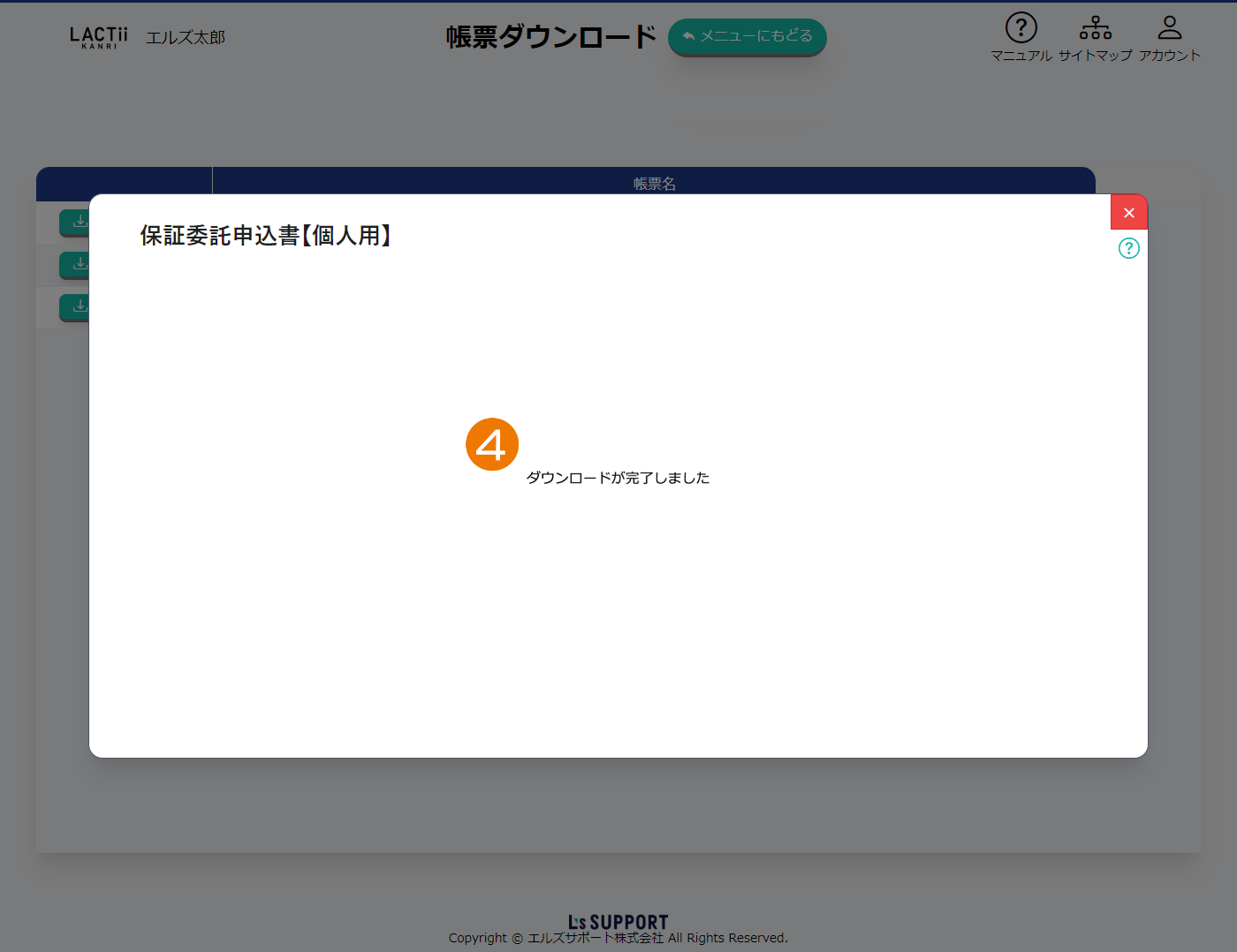Click the green question mark help icon in dialog
This screenshot has width=1237, height=952.
click(1128, 248)
